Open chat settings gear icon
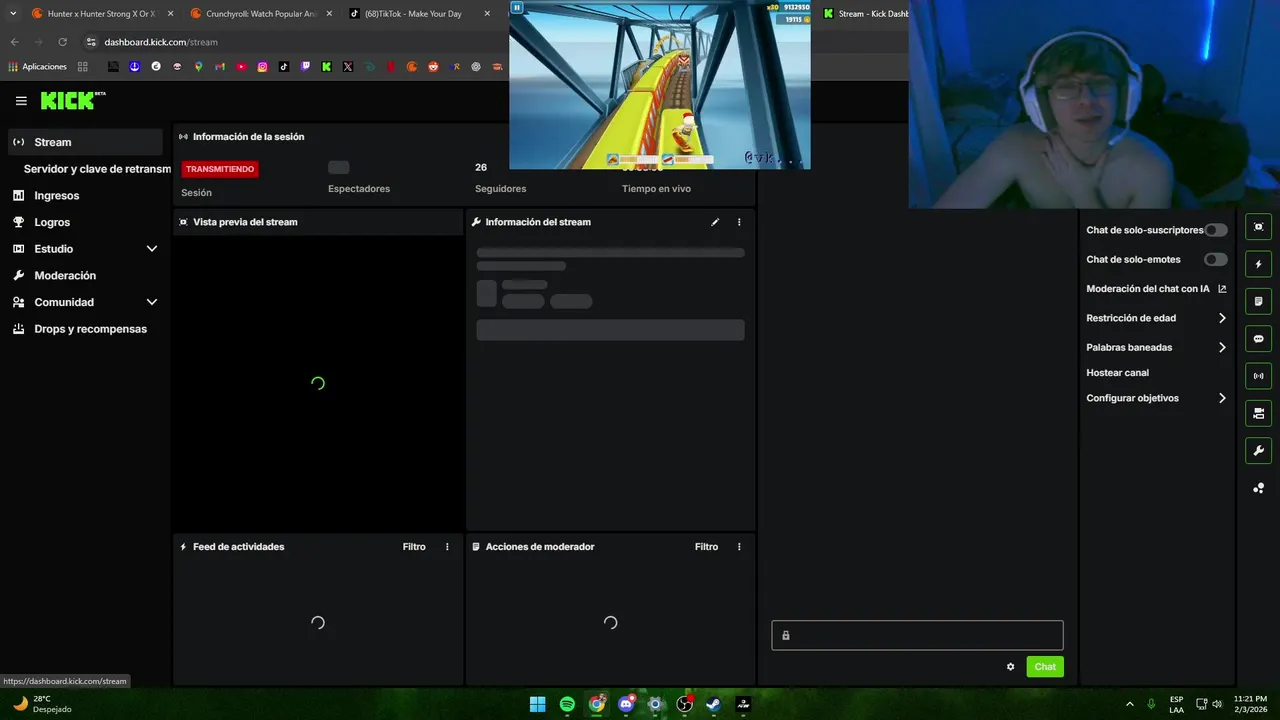 pos(1010,667)
